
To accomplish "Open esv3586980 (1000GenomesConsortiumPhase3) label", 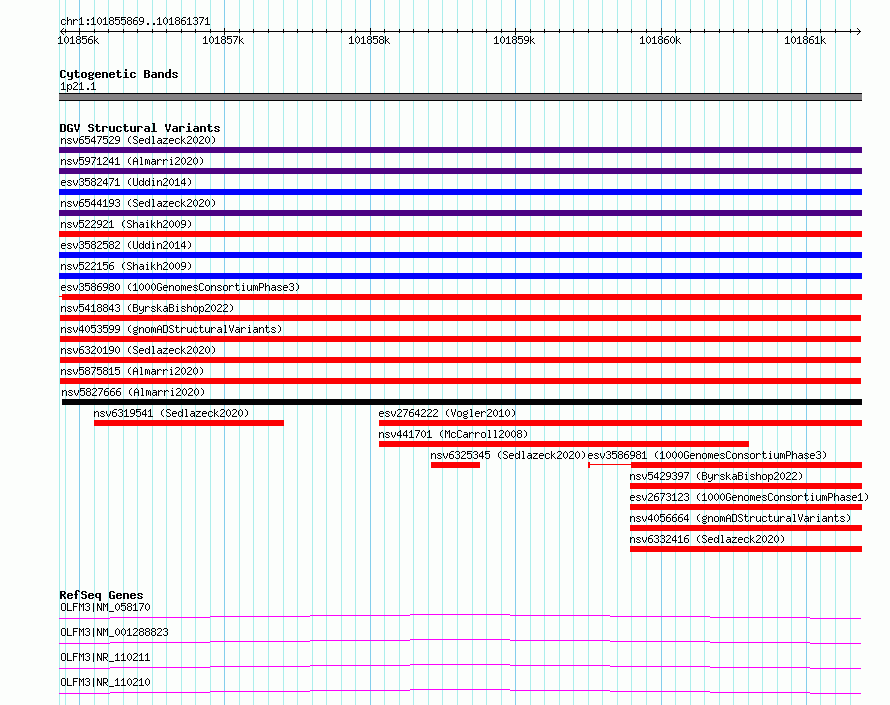I will click(x=180, y=287).
